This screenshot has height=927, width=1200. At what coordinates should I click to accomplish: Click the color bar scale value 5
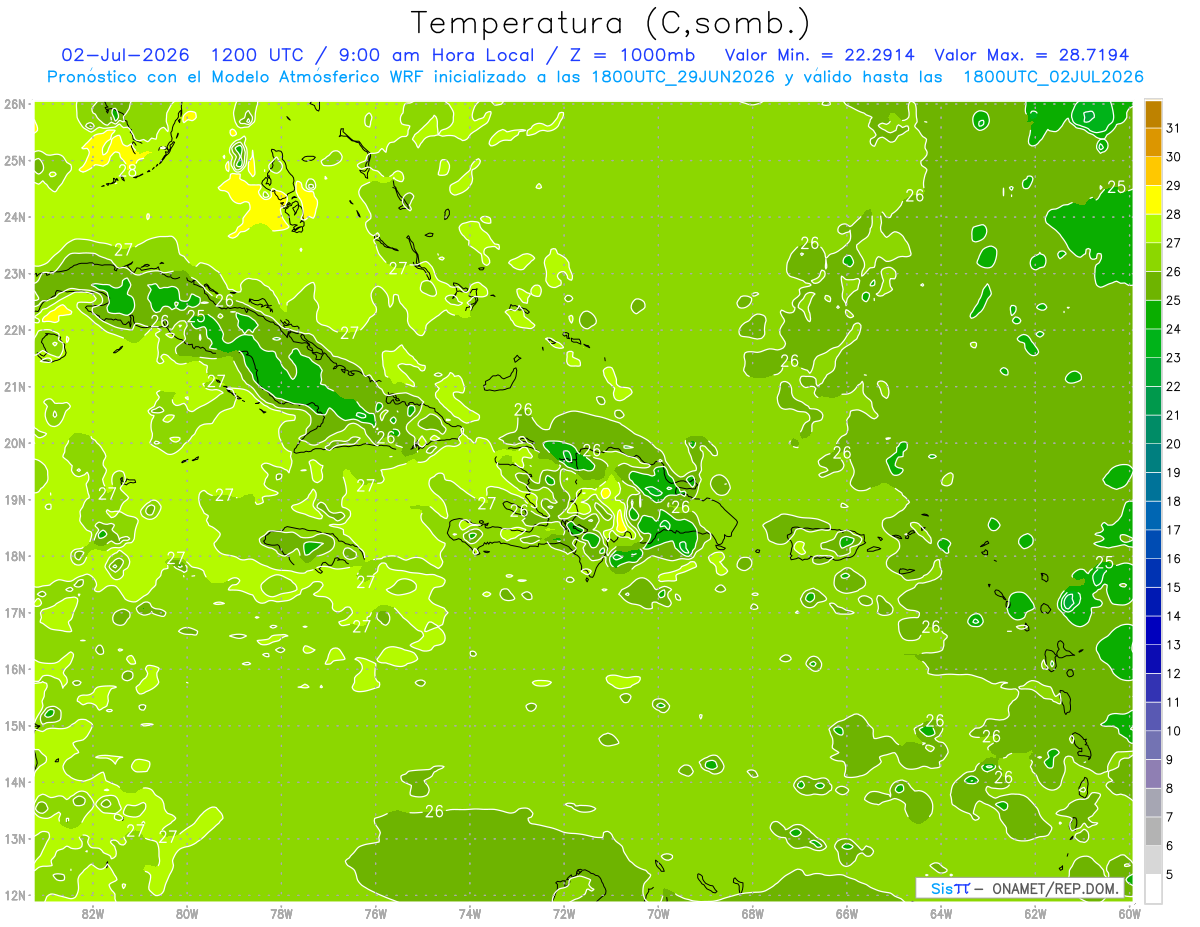click(x=1170, y=875)
